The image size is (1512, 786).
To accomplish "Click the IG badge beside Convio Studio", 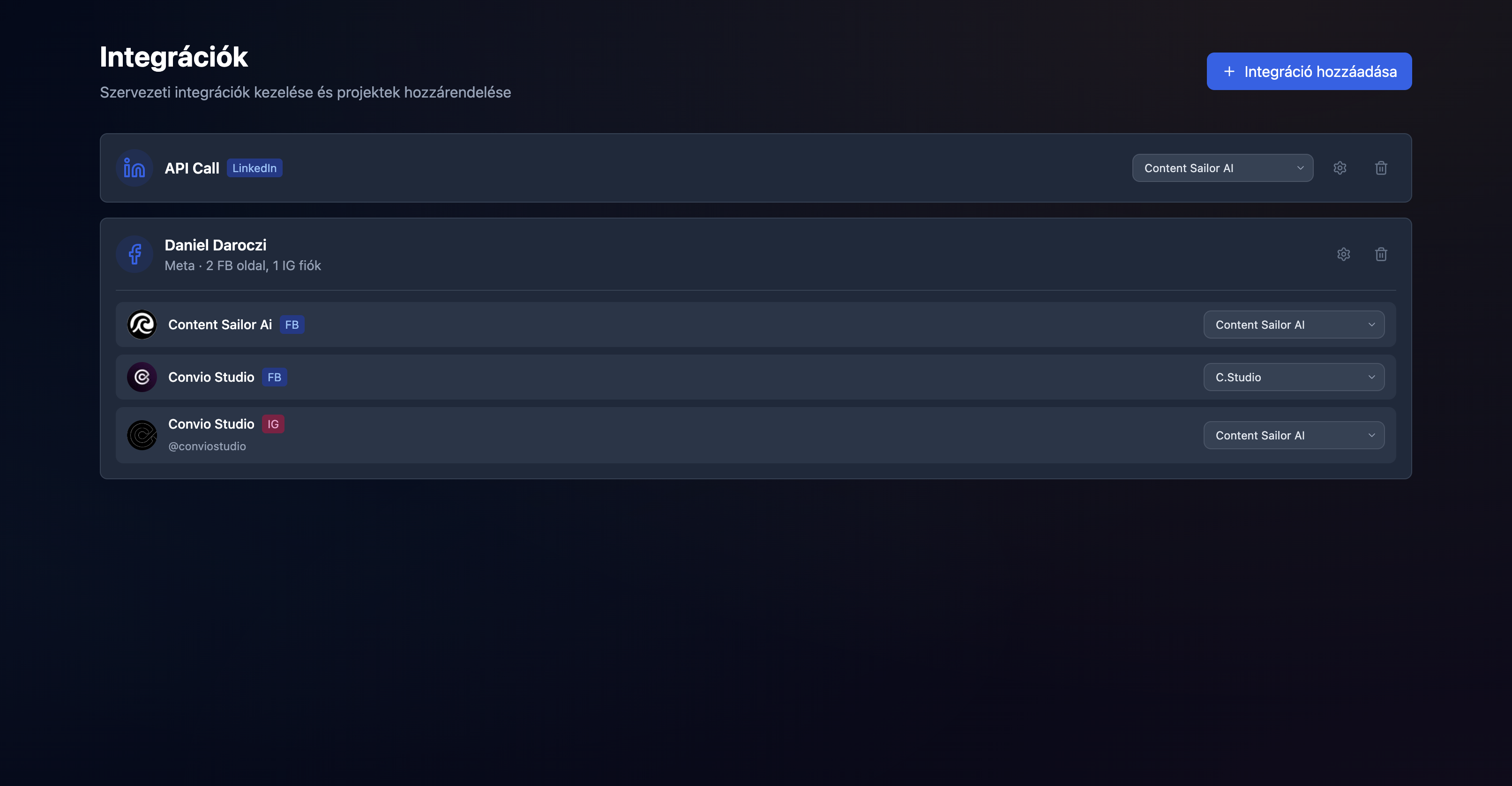I will point(273,424).
